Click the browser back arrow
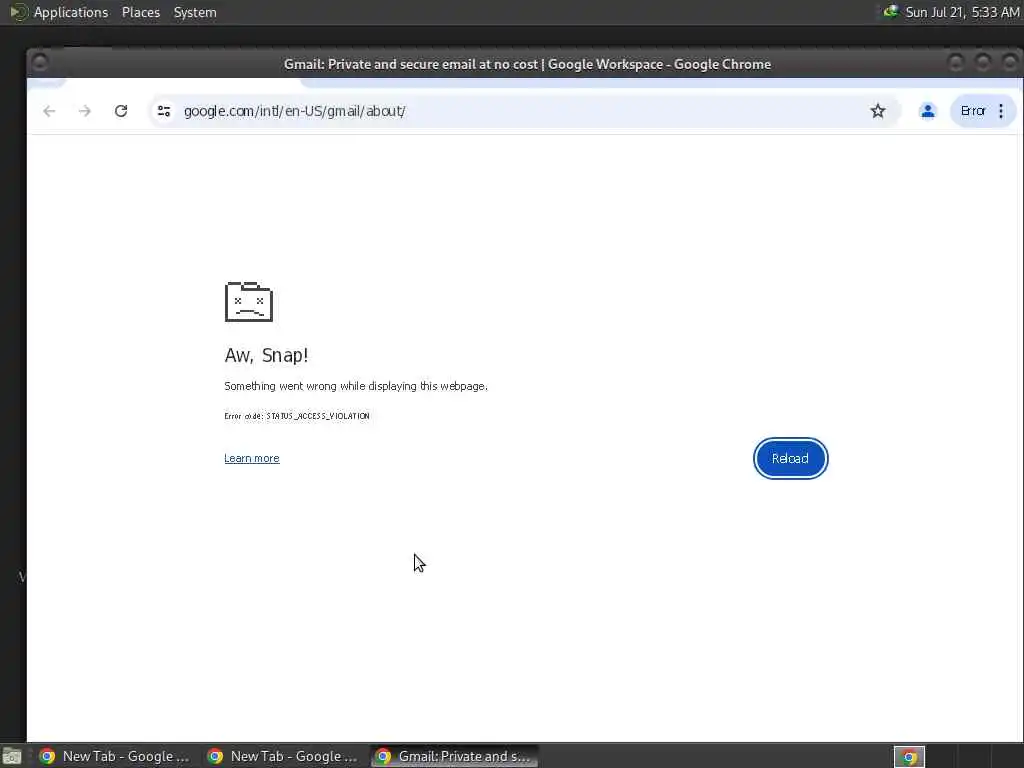The image size is (1024, 768). coord(49,111)
